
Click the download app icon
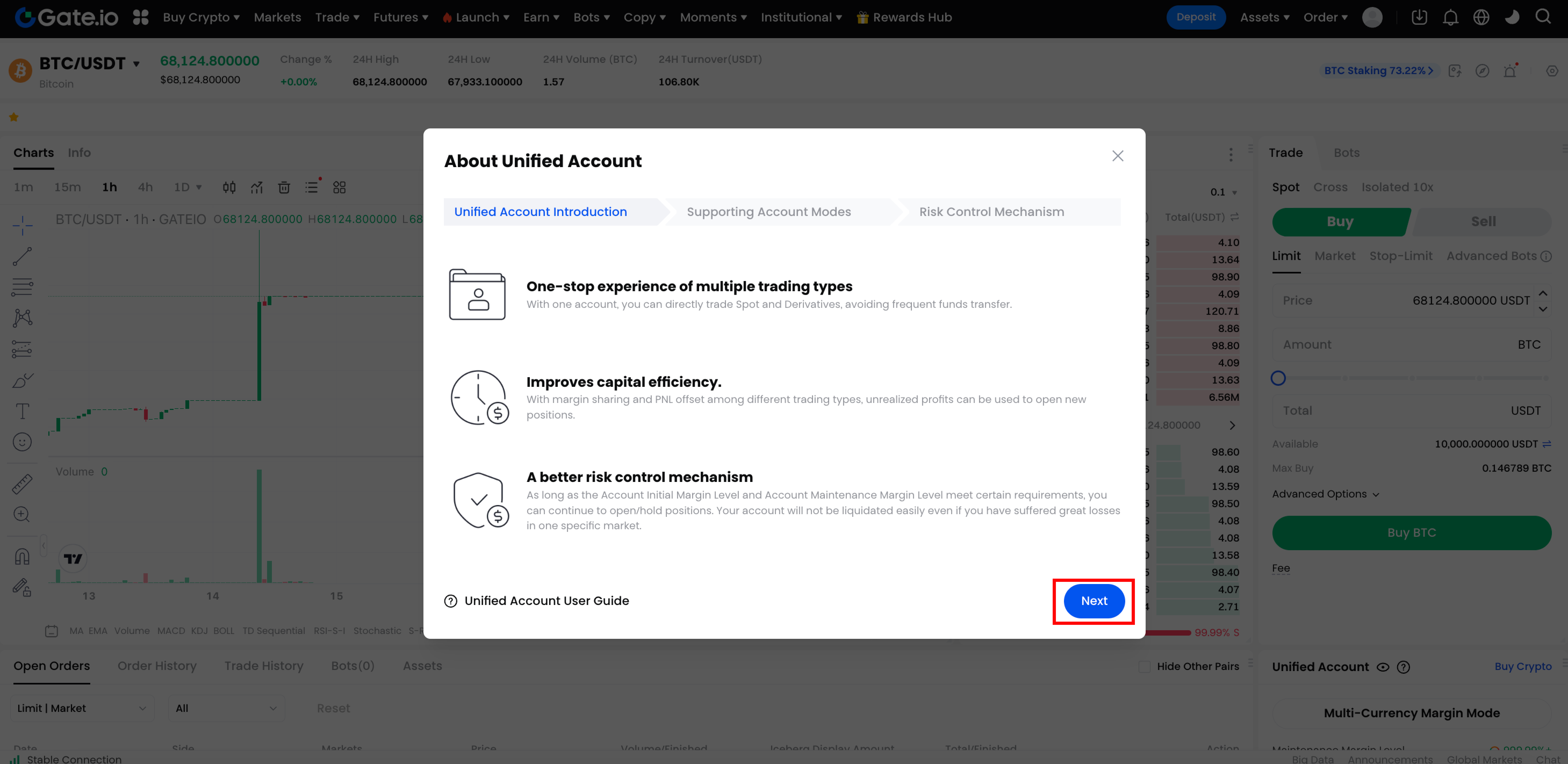click(1419, 17)
